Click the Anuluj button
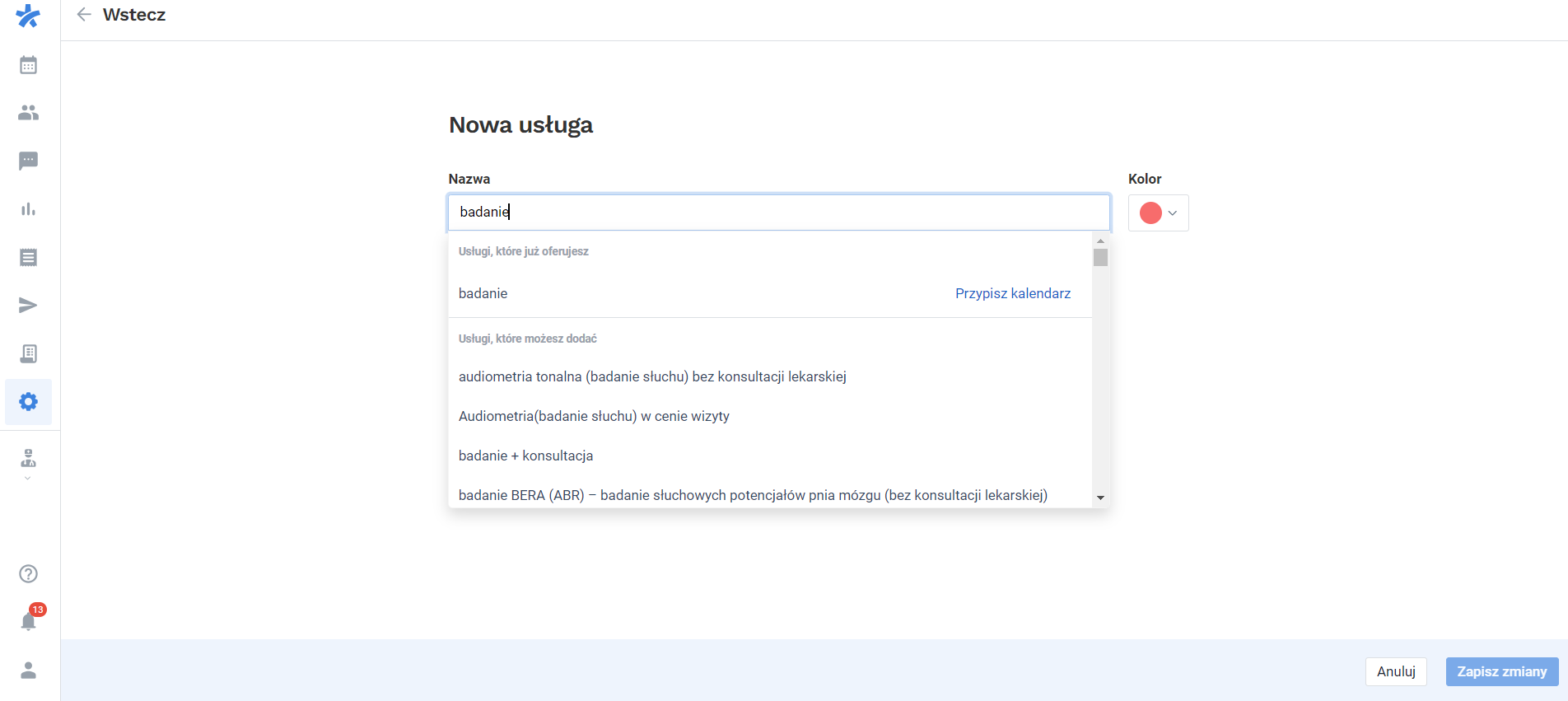 [x=1396, y=671]
